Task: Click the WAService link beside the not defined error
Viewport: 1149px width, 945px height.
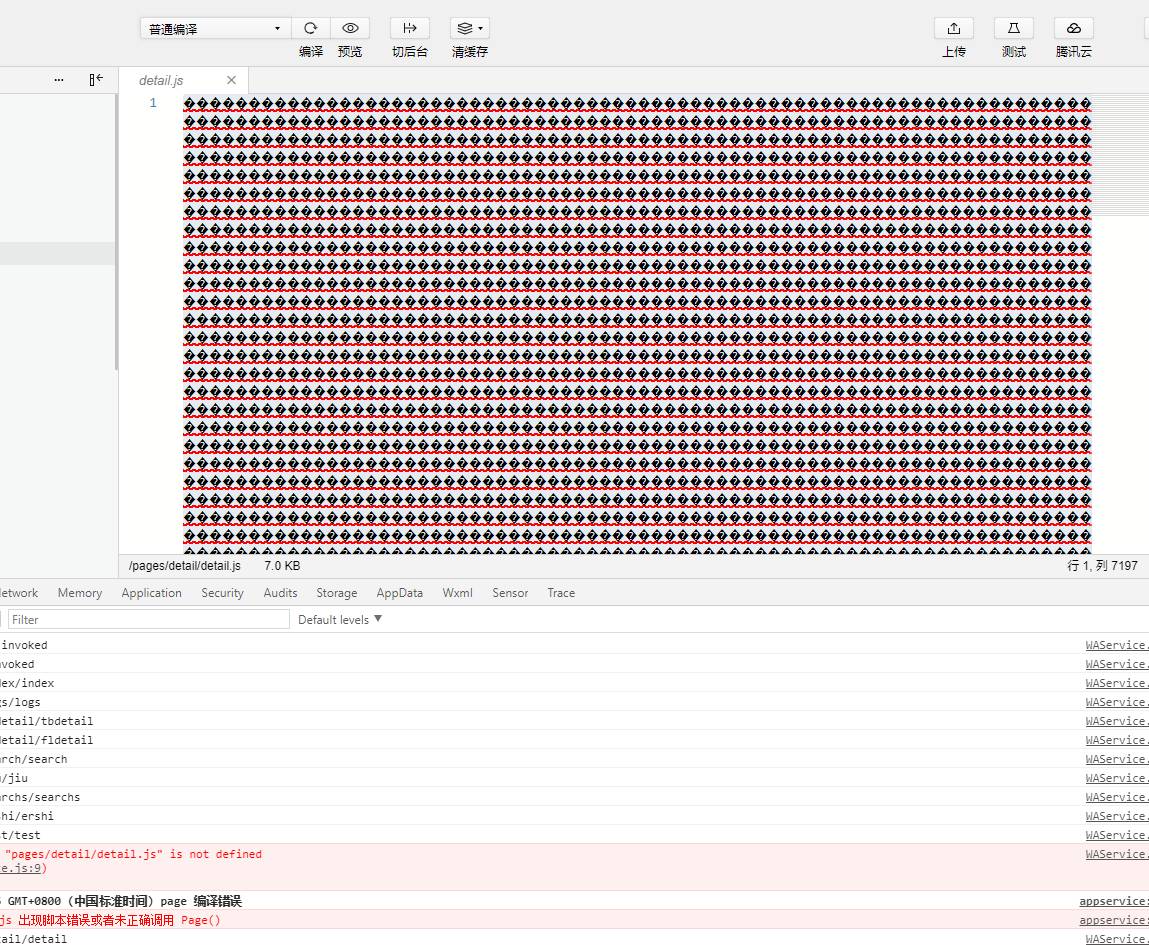Action: tap(1117, 854)
